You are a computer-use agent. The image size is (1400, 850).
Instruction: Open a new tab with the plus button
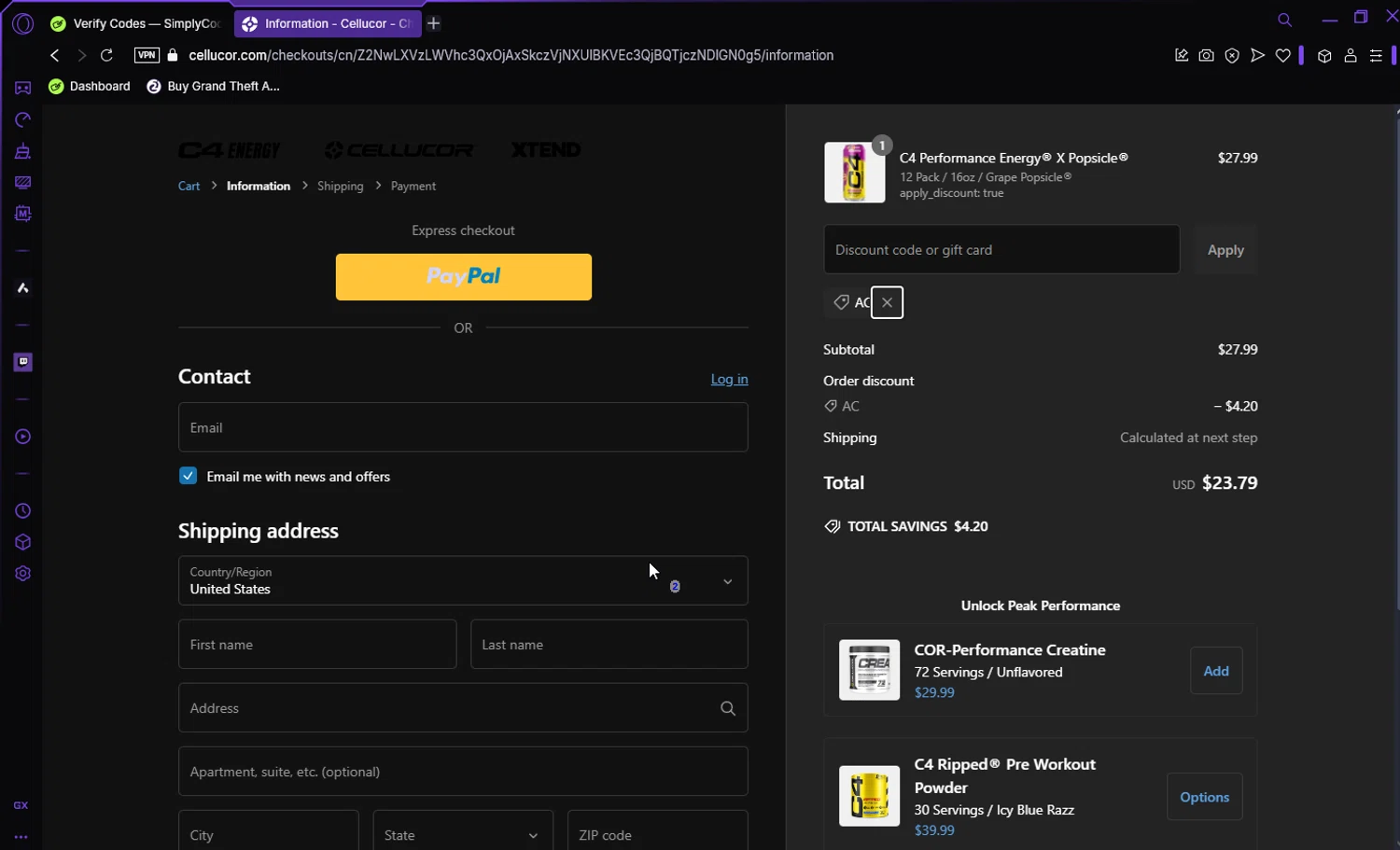pyautogui.click(x=434, y=23)
